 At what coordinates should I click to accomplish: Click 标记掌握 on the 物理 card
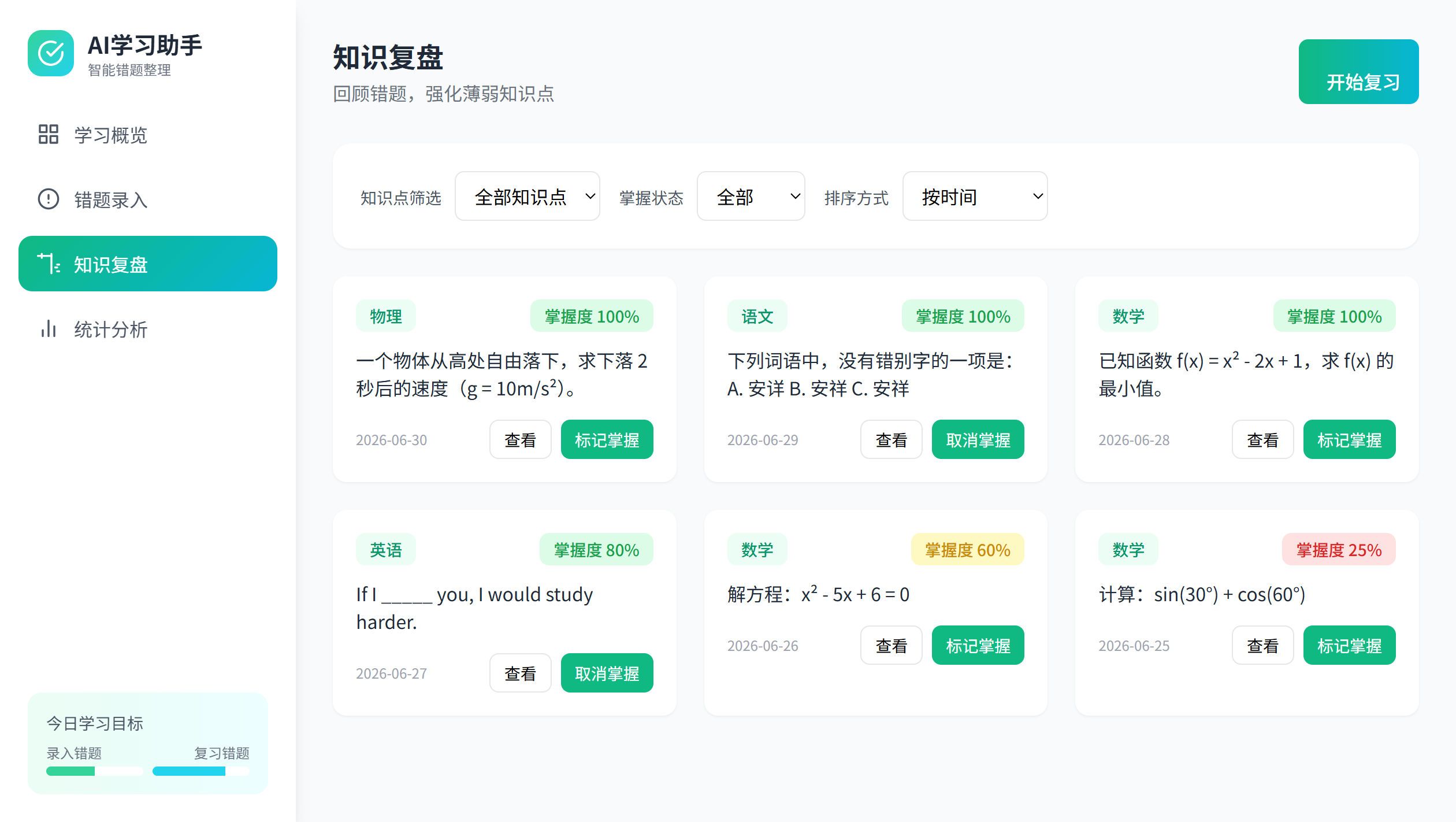[607, 439]
